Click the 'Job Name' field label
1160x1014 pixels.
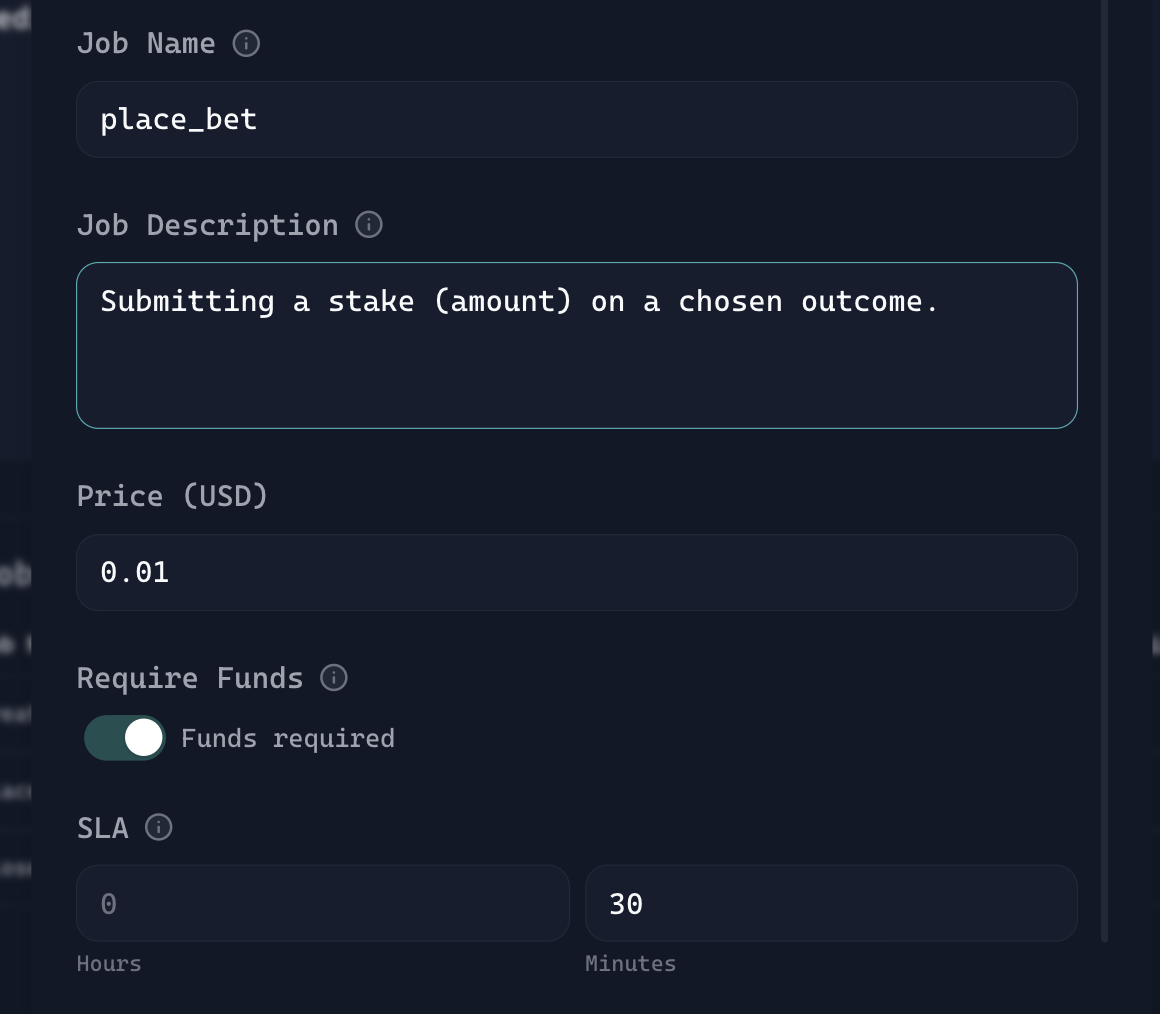146,44
